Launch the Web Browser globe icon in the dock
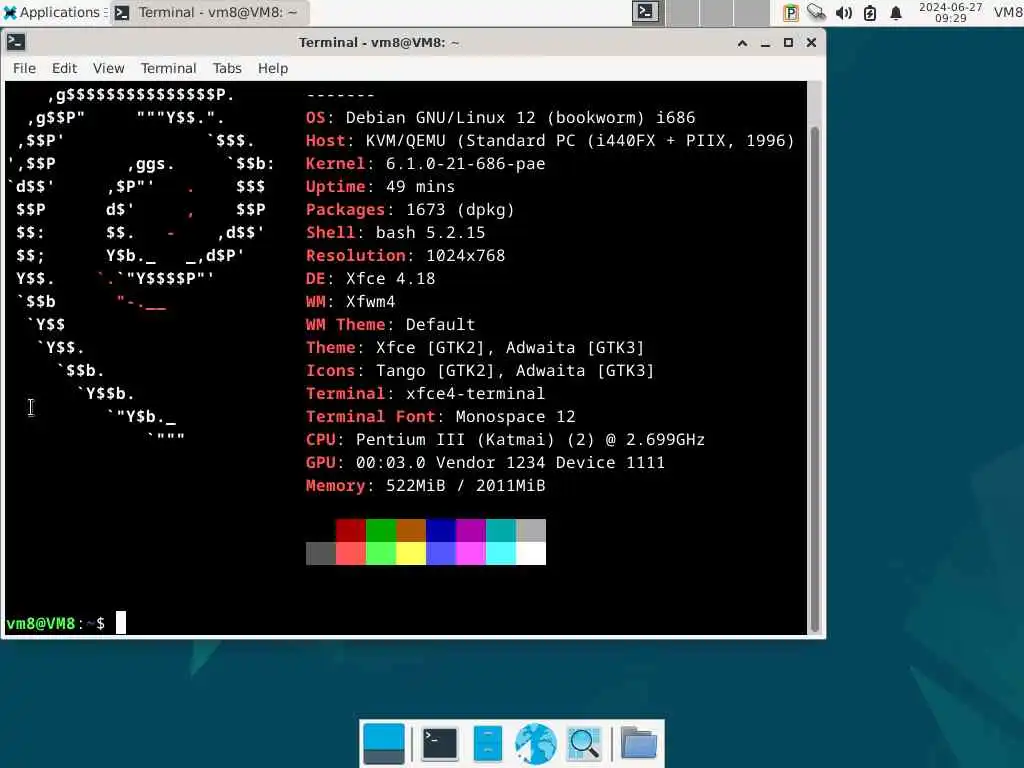 point(536,743)
